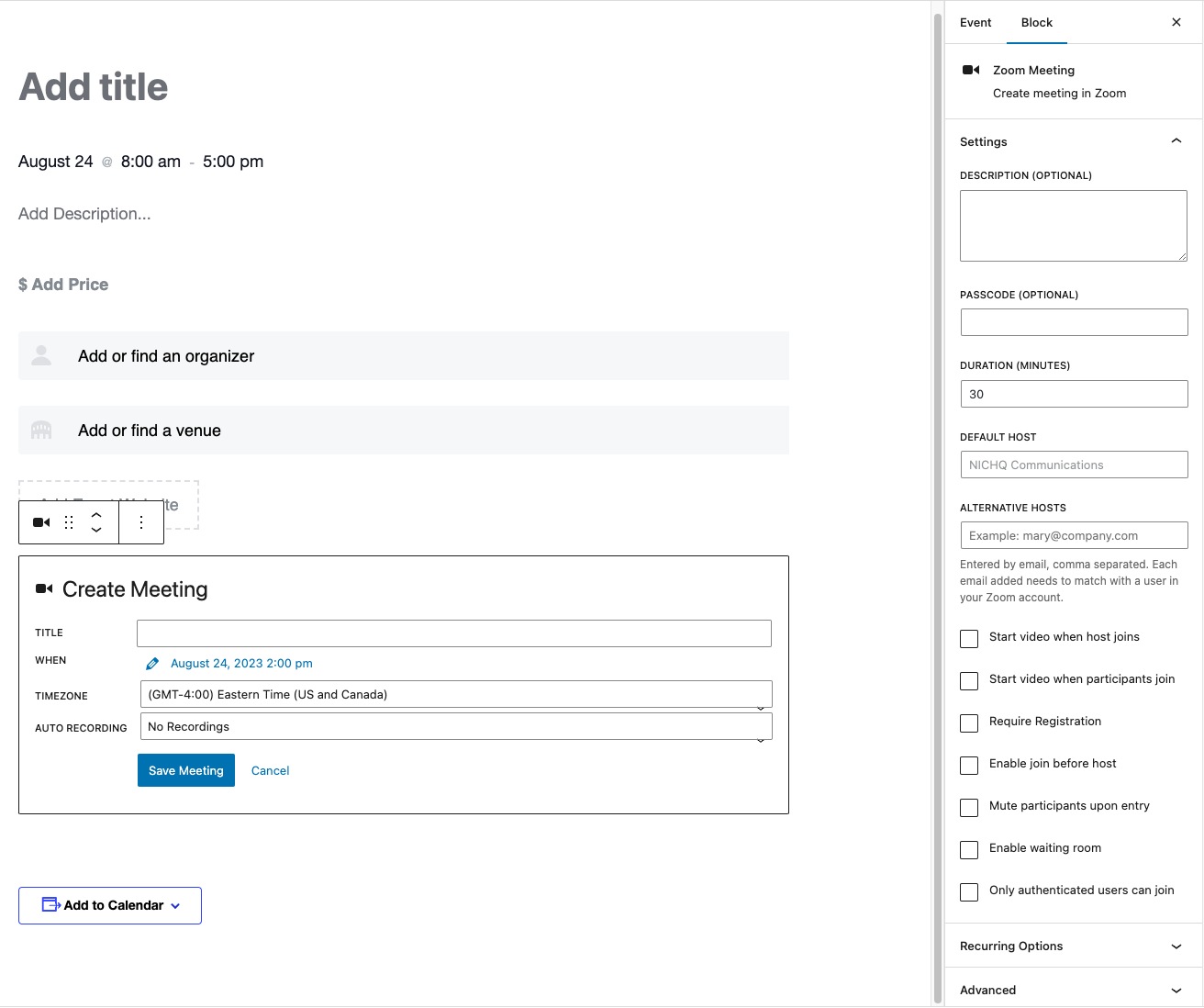Screen dimensions: 1204x1008
Task: Click the pencil icon to edit meeting date
Action: point(152,664)
